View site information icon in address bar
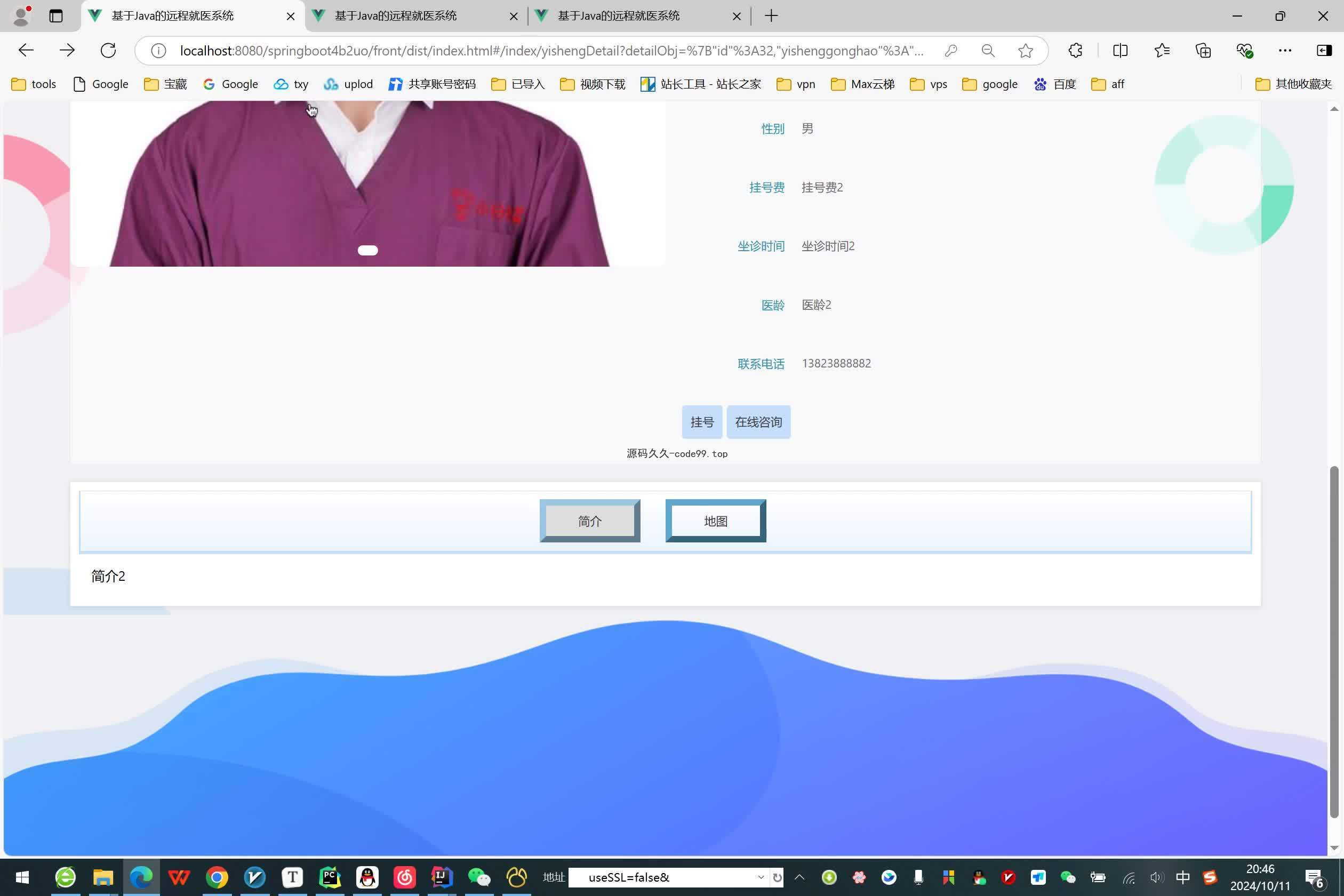1344x896 pixels. pyautogui.click(x=158, y=50)
